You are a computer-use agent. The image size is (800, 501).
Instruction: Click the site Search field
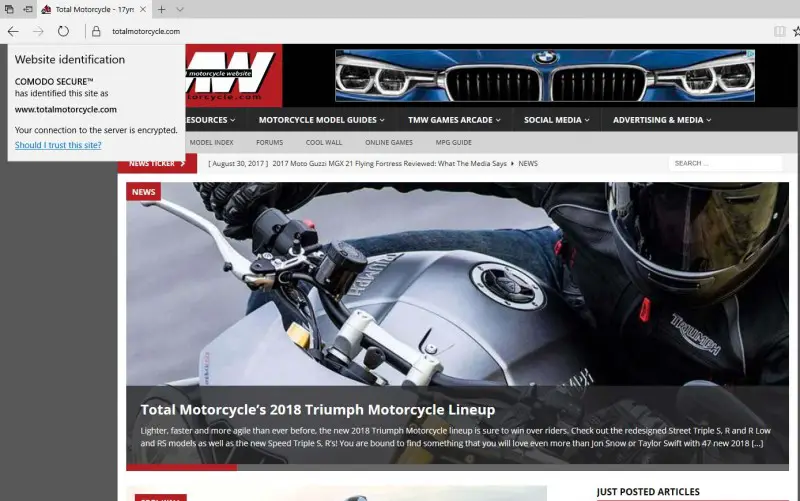pyautogui.click(x=725, y=163)
